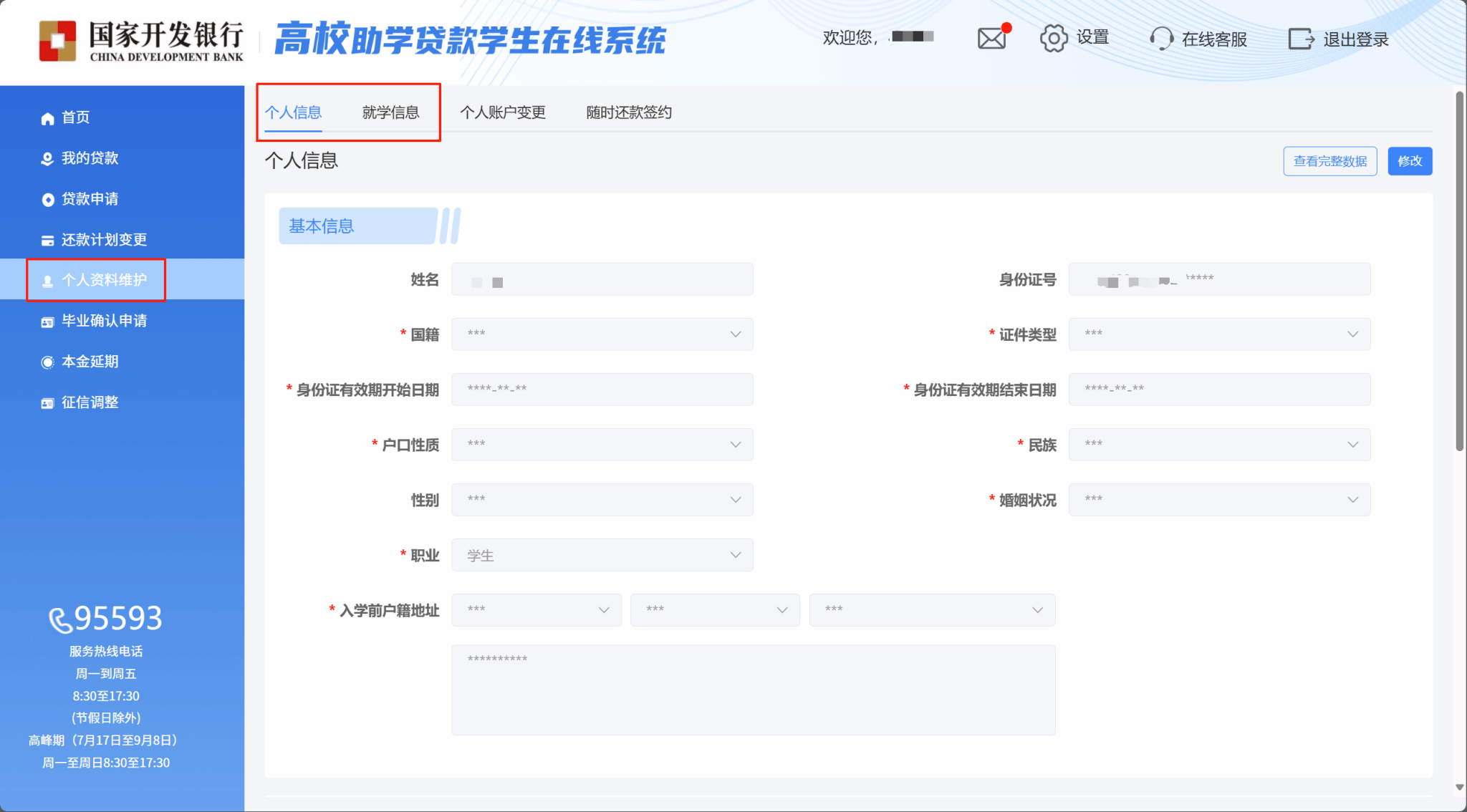The height and width of the screenshot is (812, 1467).
Task: Open the 职业 dropdown showing 学生
Action: coord(602,555)
